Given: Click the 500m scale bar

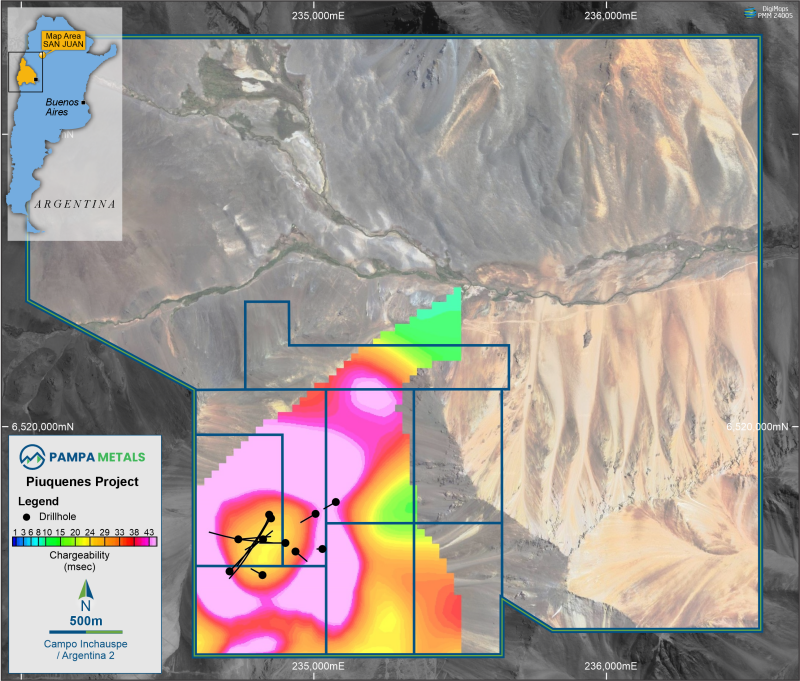Looking at the screenshot, I should point(85,632).
